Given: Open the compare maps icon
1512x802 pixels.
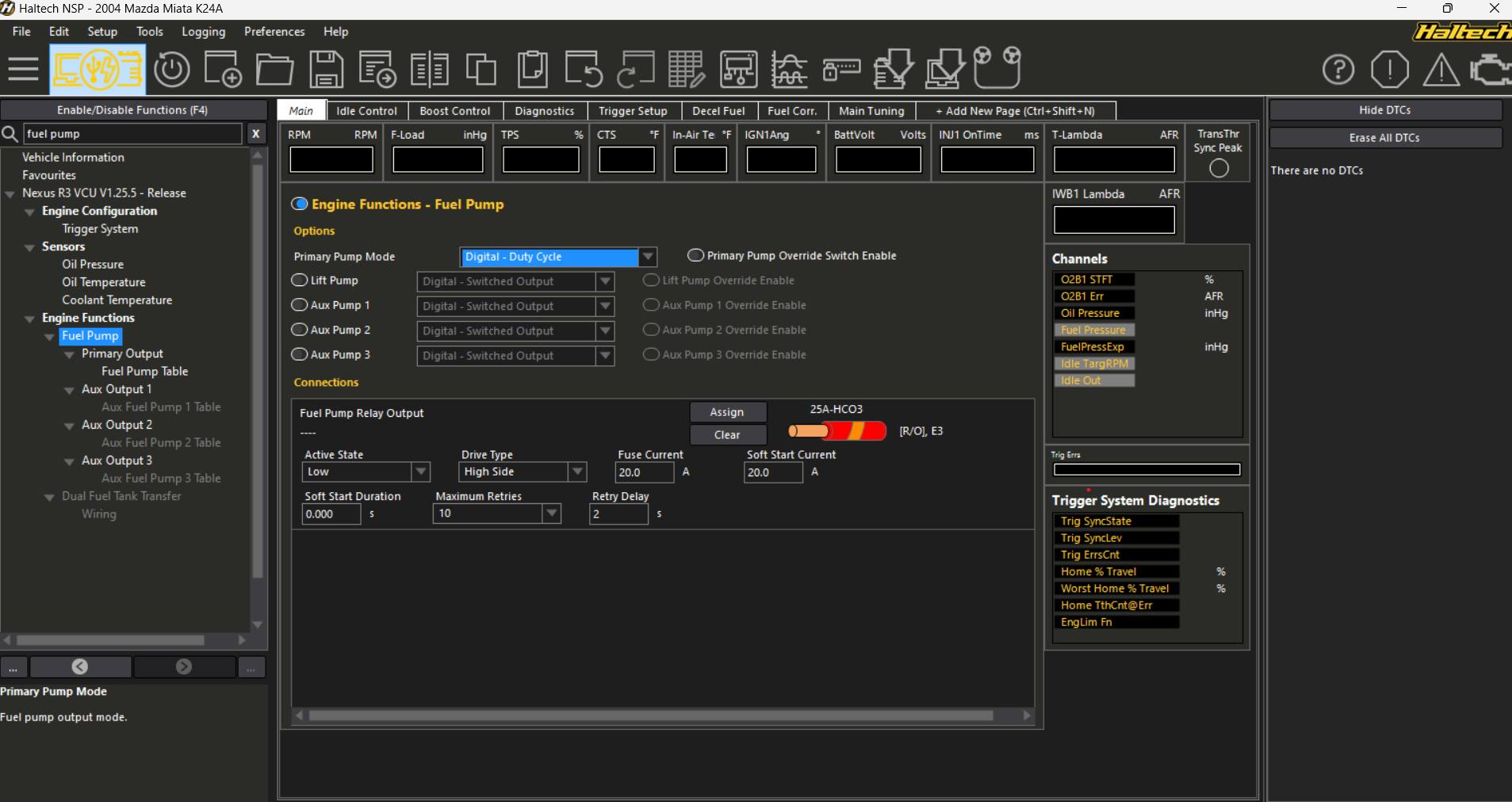Looking at the screenshot, I should pyautogui.click(x=430, y=70).
